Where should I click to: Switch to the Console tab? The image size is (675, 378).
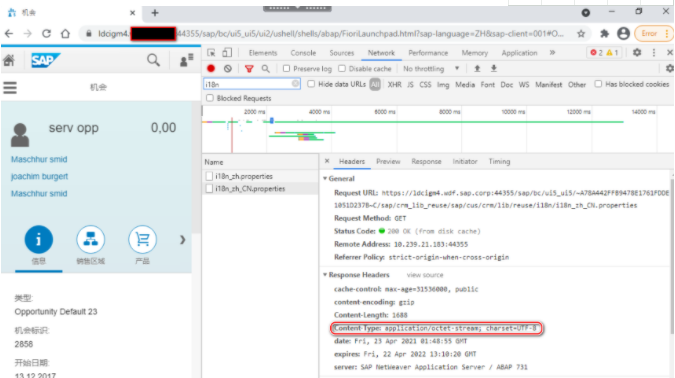point(303,53)
